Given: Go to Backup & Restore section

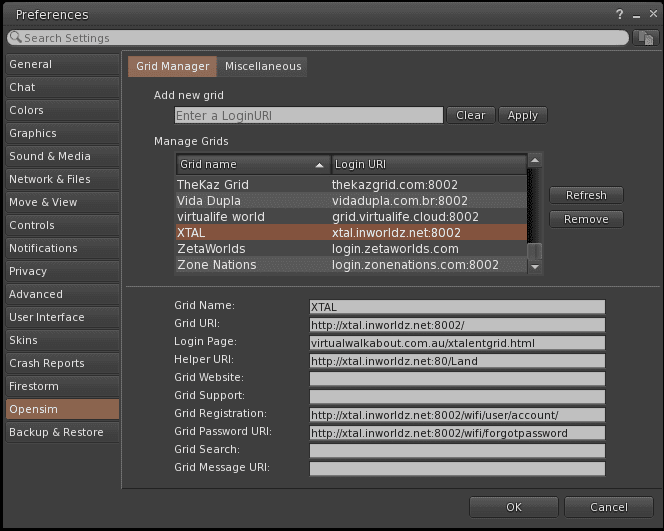Looking at the screenshot, I should (x=62, y=432).
